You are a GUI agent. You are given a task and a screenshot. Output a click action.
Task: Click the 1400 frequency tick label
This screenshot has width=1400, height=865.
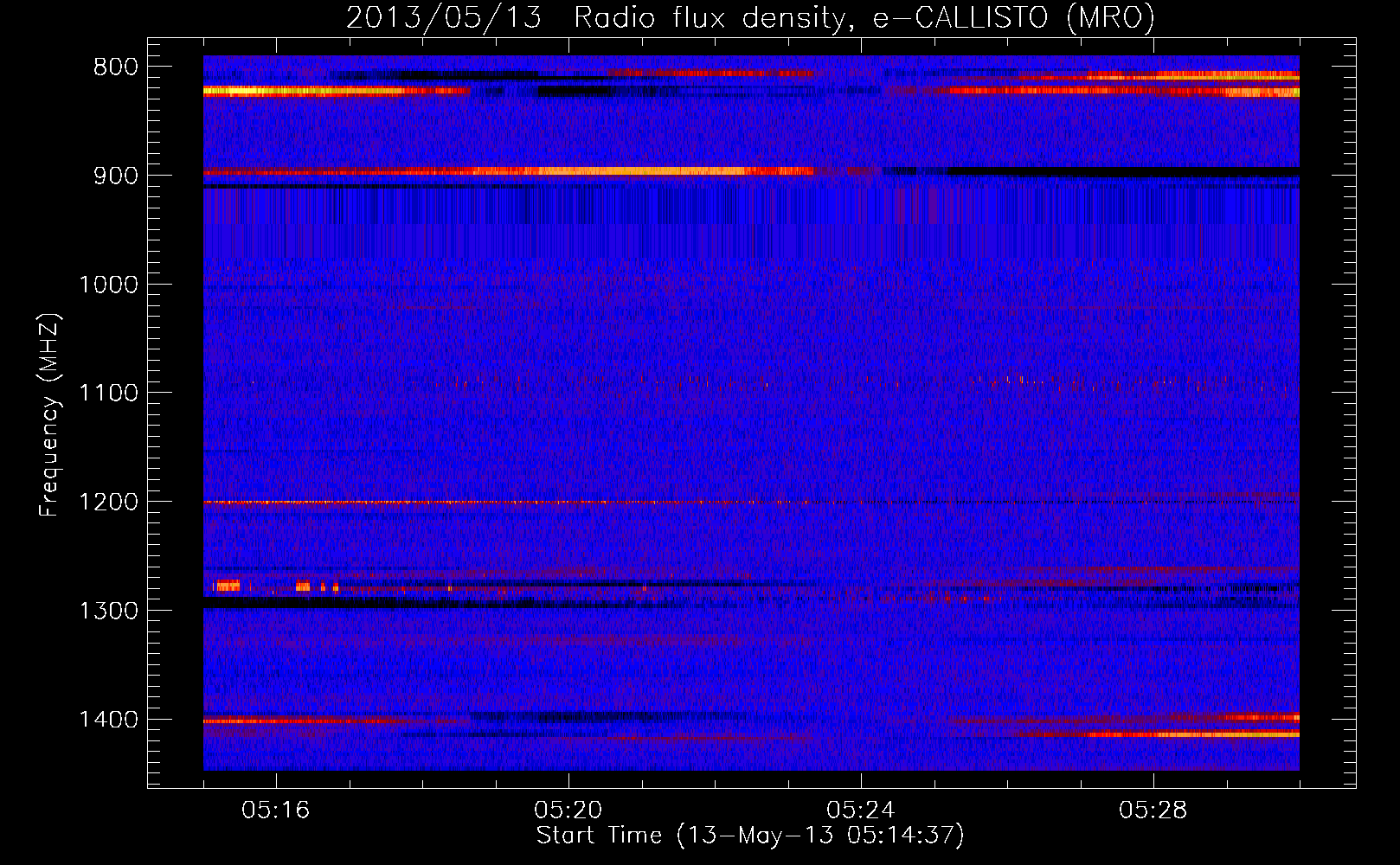[108, 720]
